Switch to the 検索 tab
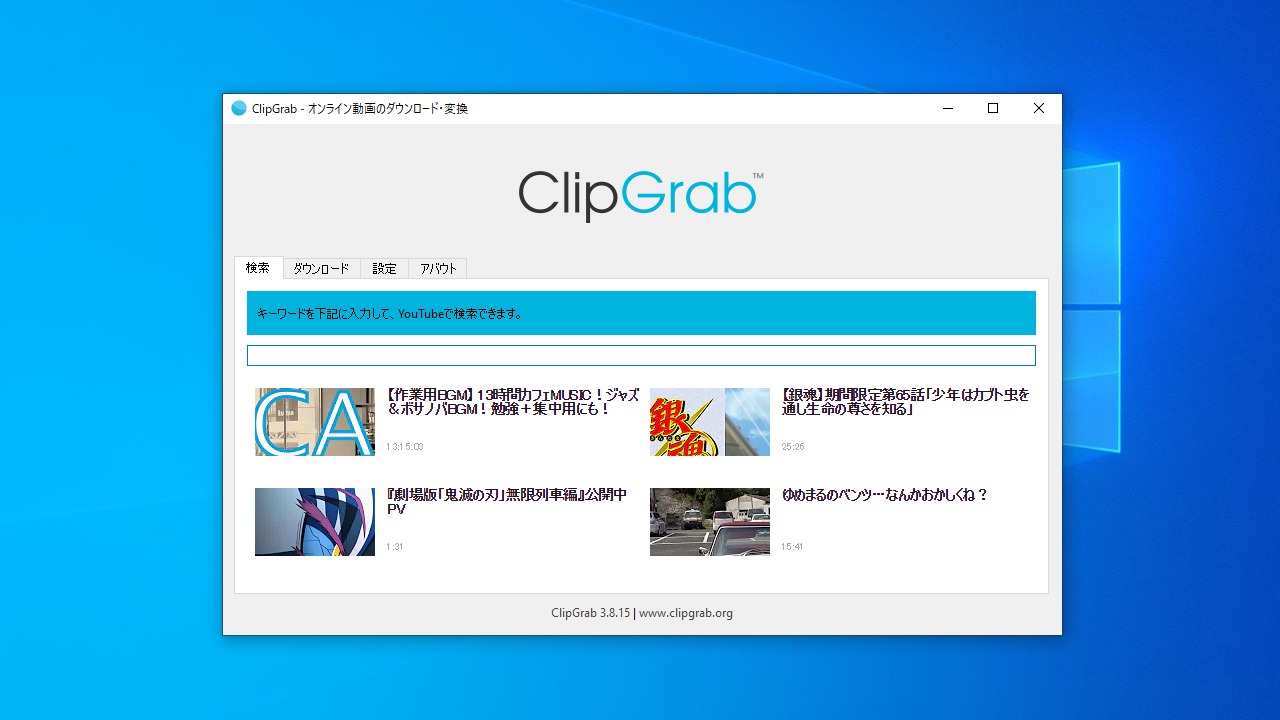Viewport: 1280px width, 720px height. click(258, 268)
